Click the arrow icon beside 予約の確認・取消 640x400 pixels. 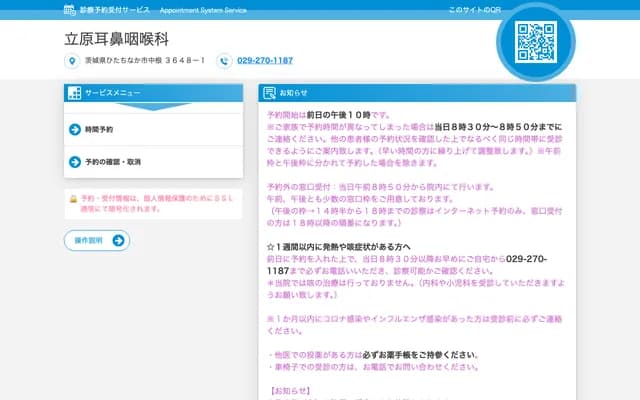75,161
